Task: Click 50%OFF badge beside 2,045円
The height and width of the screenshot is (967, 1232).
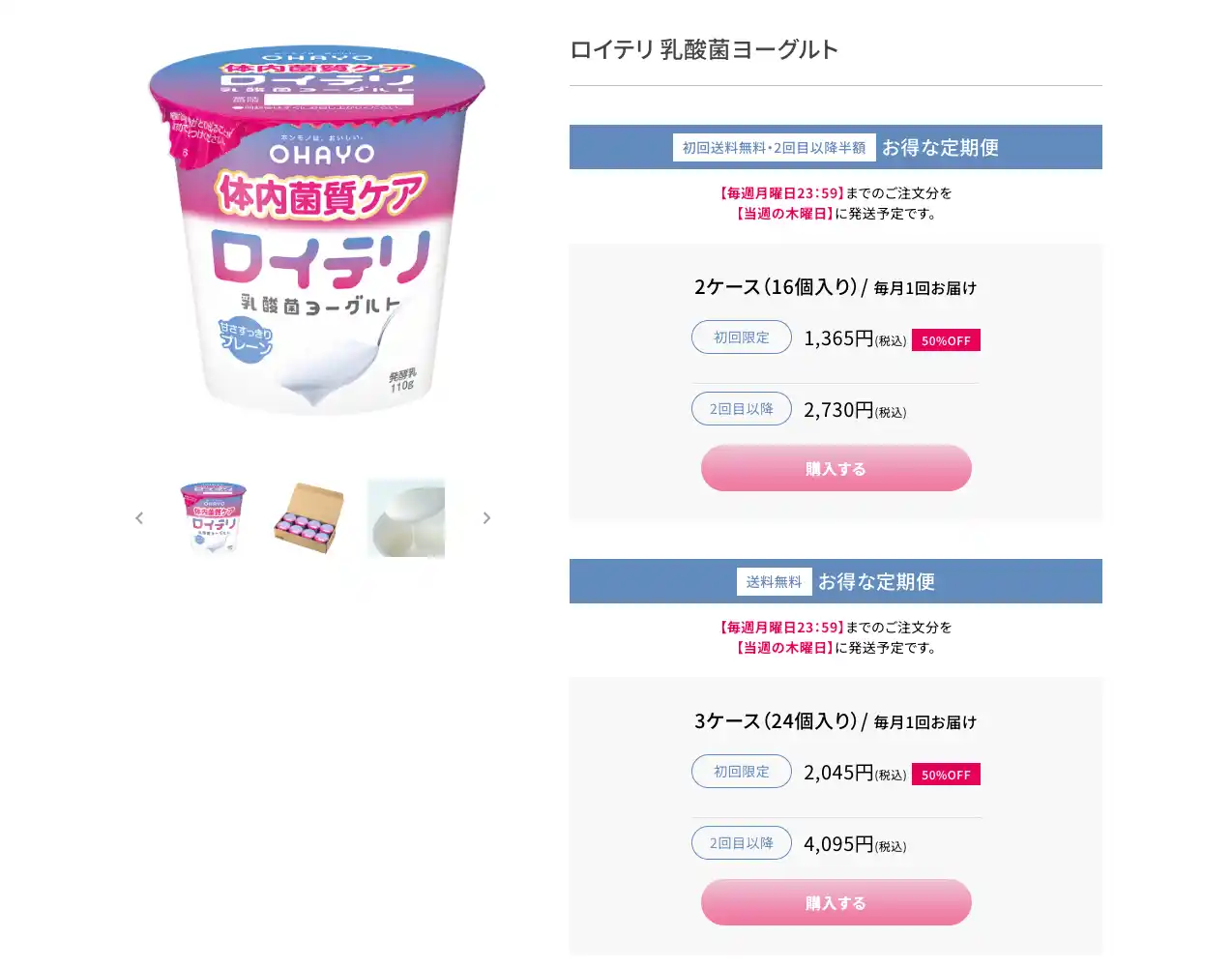Action: pyautogui.click(x=946, y=775)
